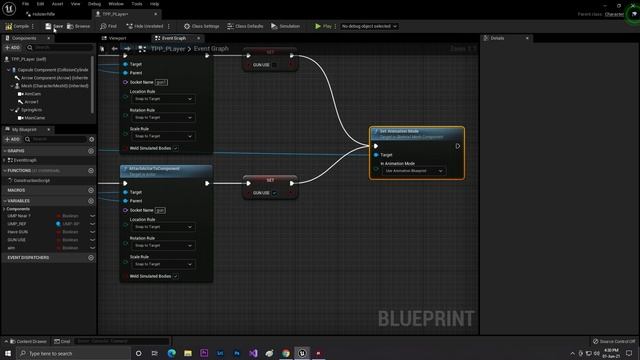Select the MainCame camera component
Screen dimensions: 640x360
tap(34, 118)
